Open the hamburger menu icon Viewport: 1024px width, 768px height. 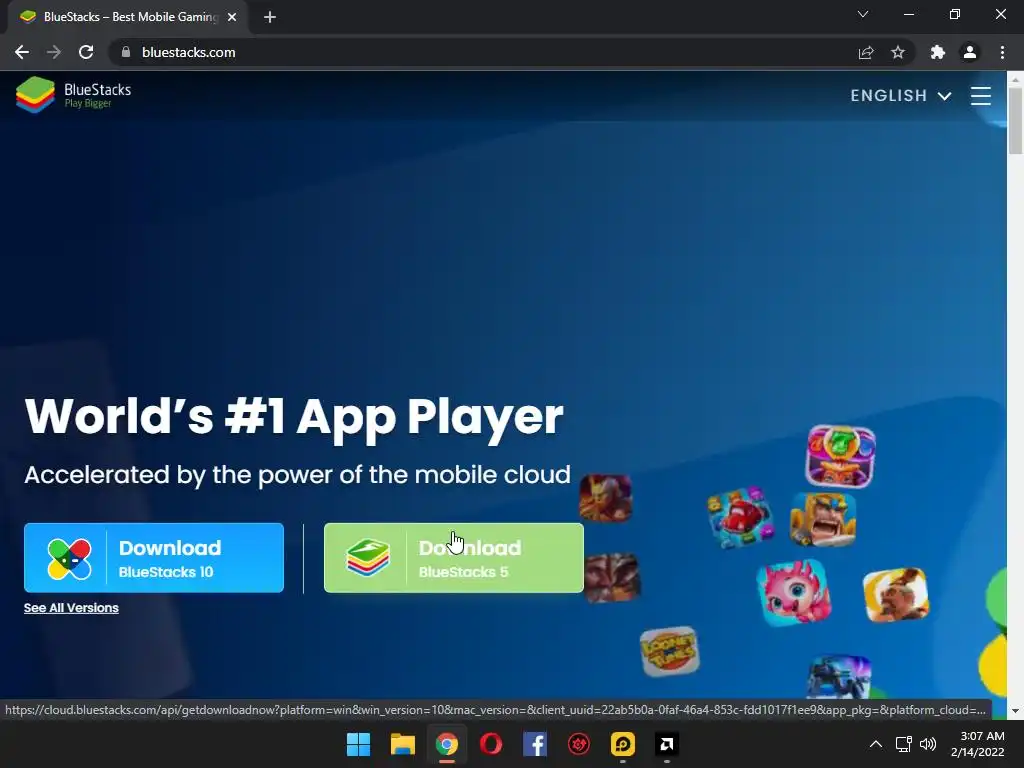point(980,95)
